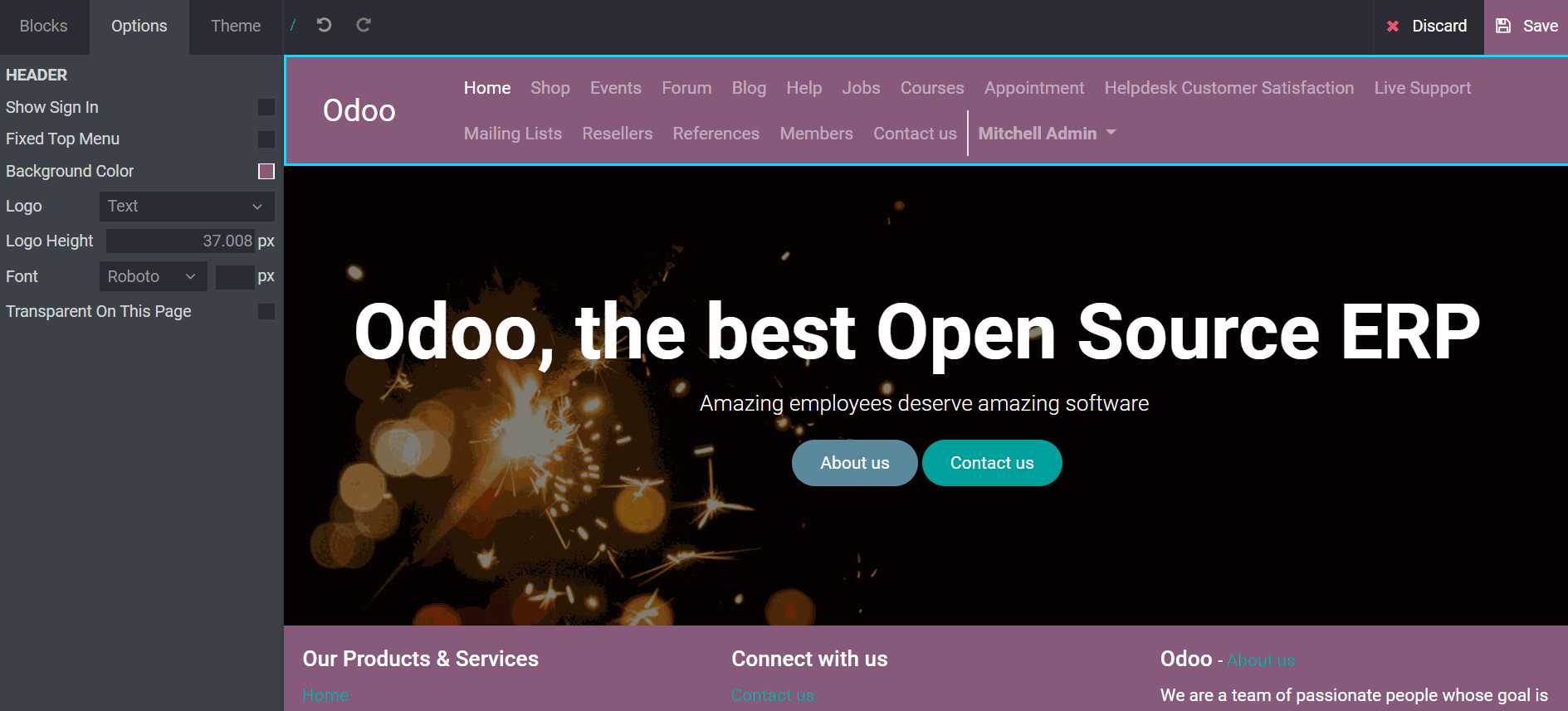Image resolution: width=1568 pixels, height=711 pixels.
Task: Toggle the Fixed Top Menu checkbox
Action: 266,139
